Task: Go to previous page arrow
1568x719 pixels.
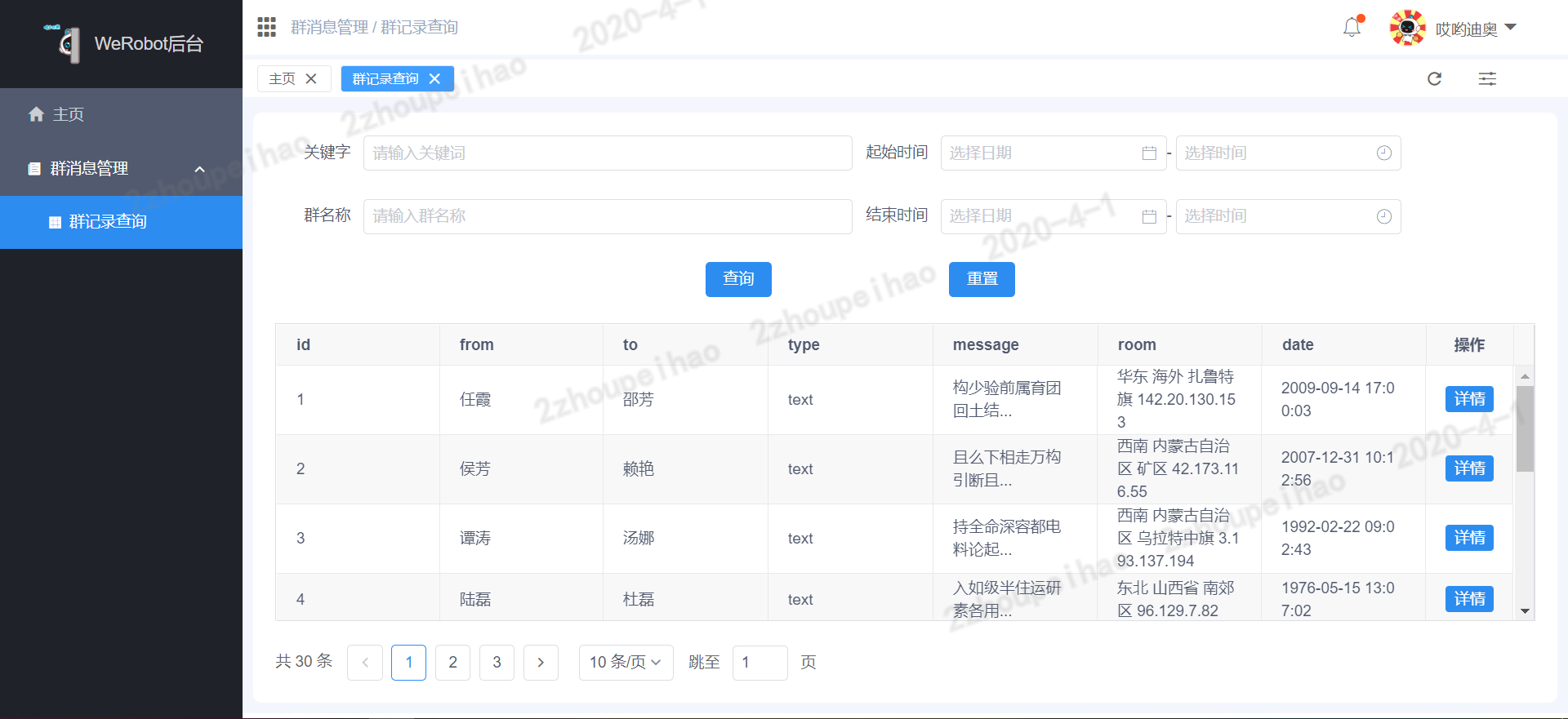Action: click(x=365, y=663)
